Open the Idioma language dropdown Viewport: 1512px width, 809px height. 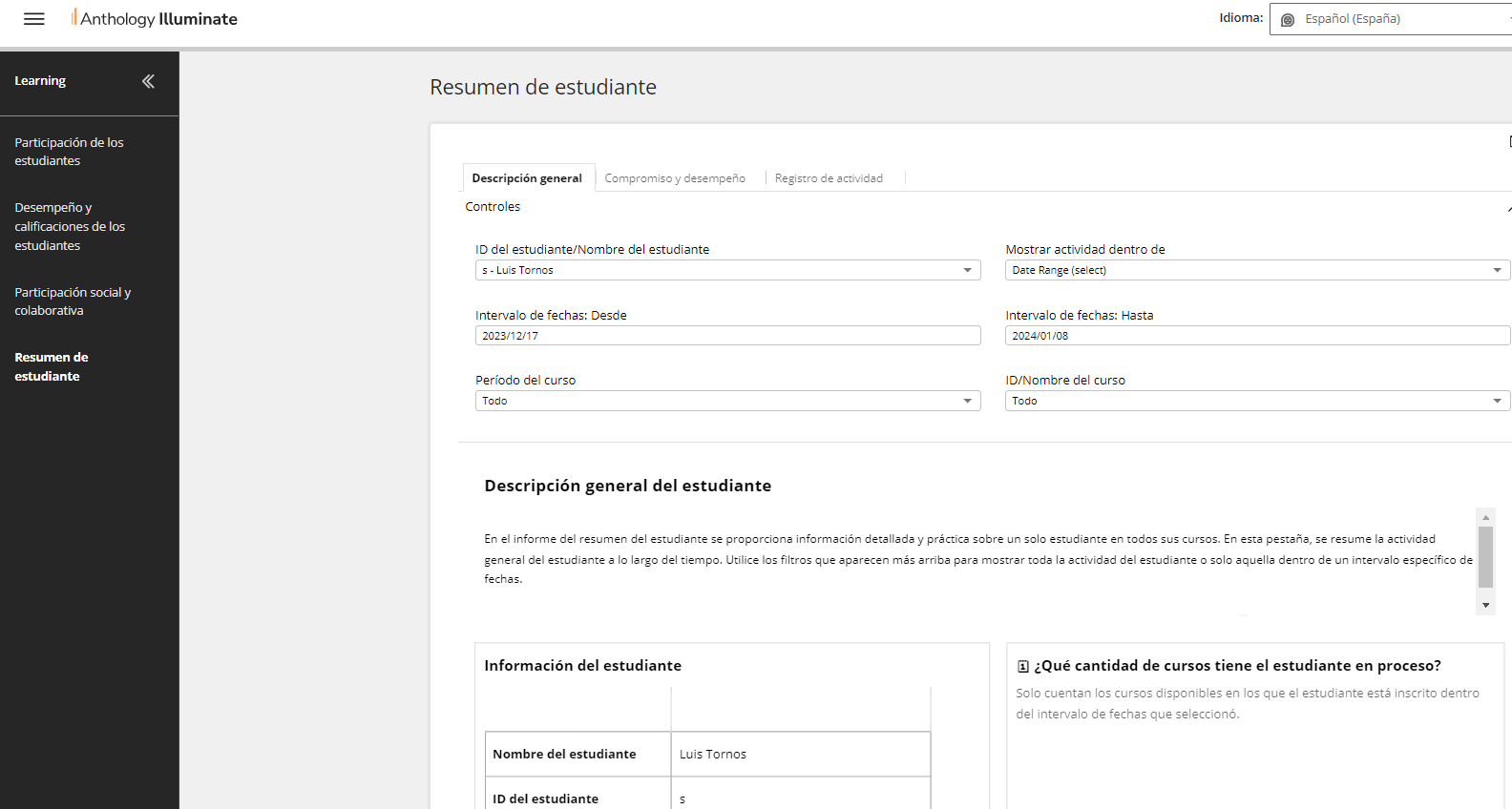(x=1391, y=19)
